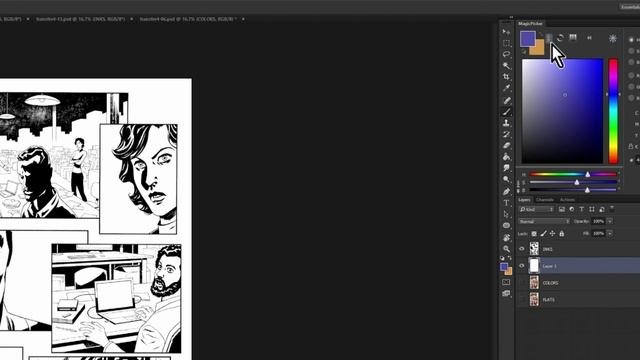
Task: Select the Clone Stamp tool
Action: 506,123
